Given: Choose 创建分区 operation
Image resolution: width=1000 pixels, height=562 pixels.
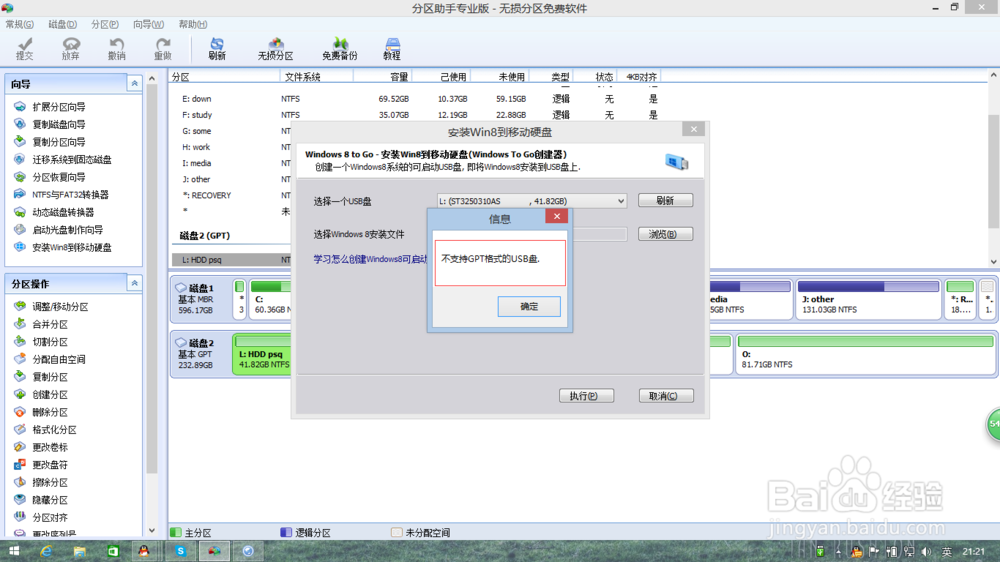Looking at the screenshot, I should coord(50,395).
